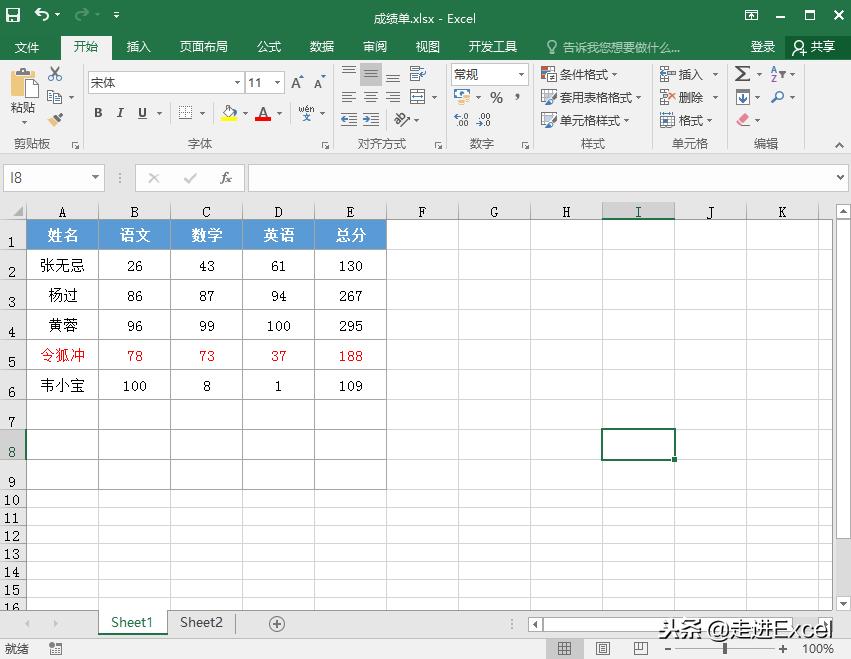The height and width of the screenshot is (659, 851).
Task: Select the Format Painter tool
Action: coord(56,120)
